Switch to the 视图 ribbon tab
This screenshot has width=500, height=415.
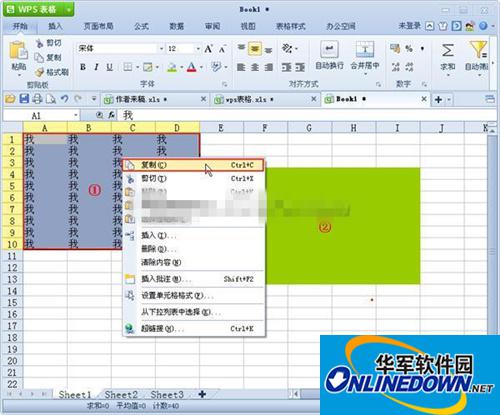248,26
